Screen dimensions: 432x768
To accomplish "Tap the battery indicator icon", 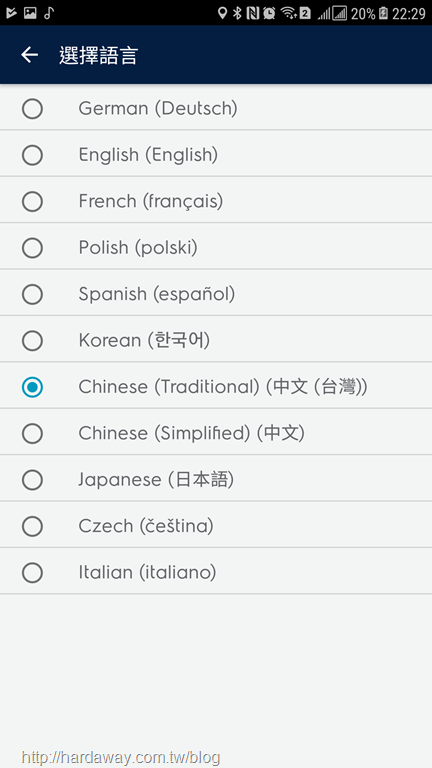I will coord(384,13).
